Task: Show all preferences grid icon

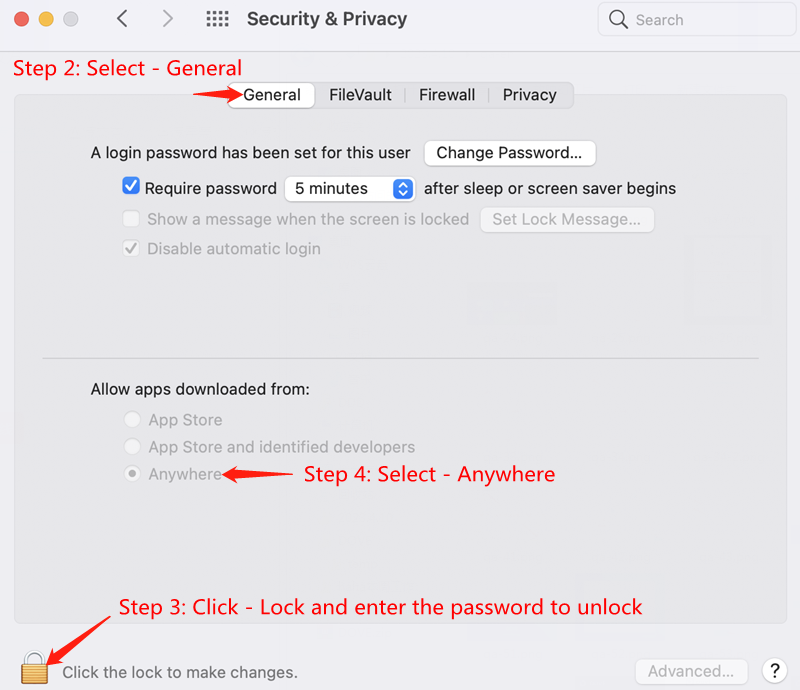Action: [217, 19]
